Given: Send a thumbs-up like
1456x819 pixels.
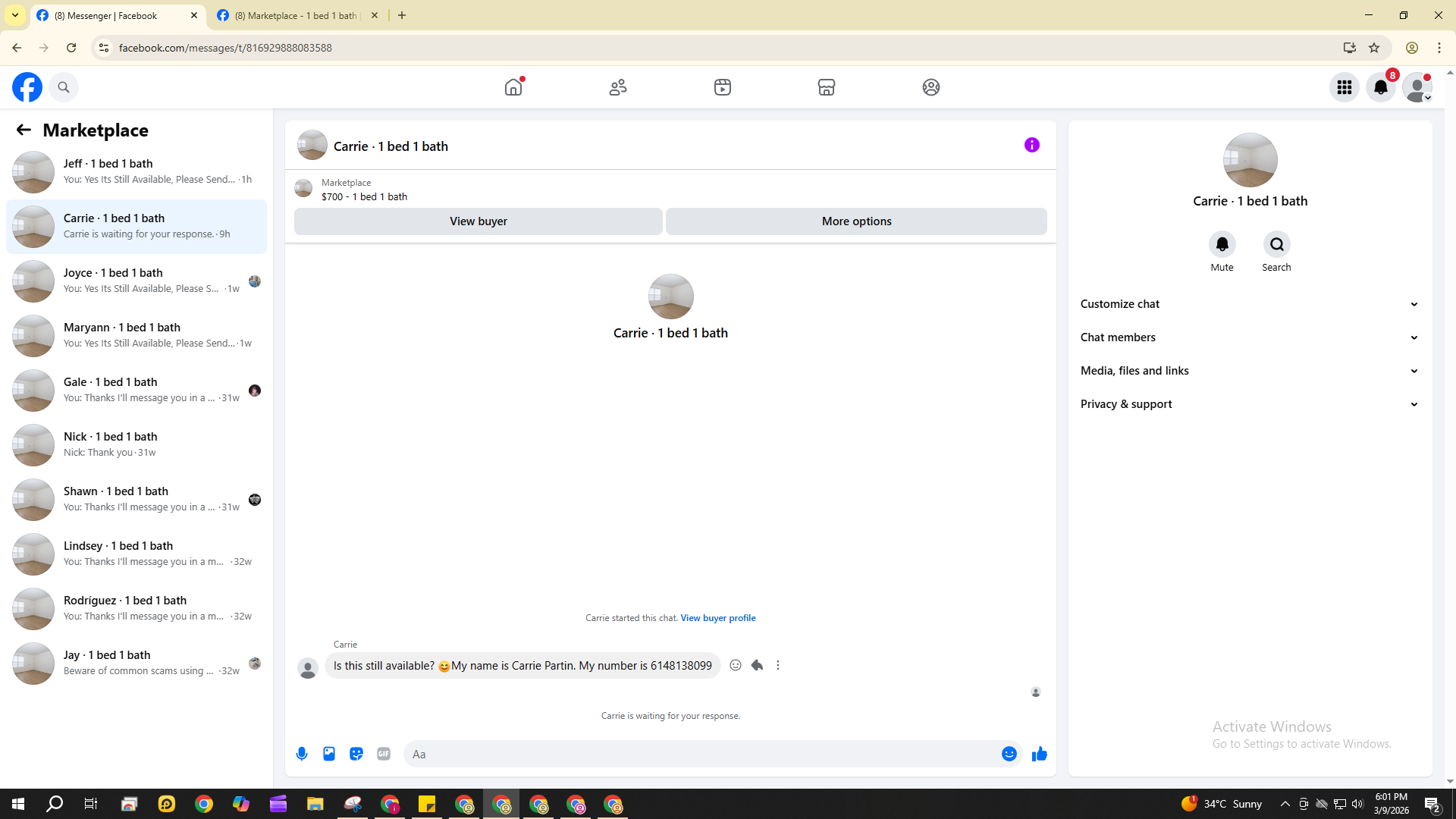Looking at the screenshot, I should coord(1039,754).
